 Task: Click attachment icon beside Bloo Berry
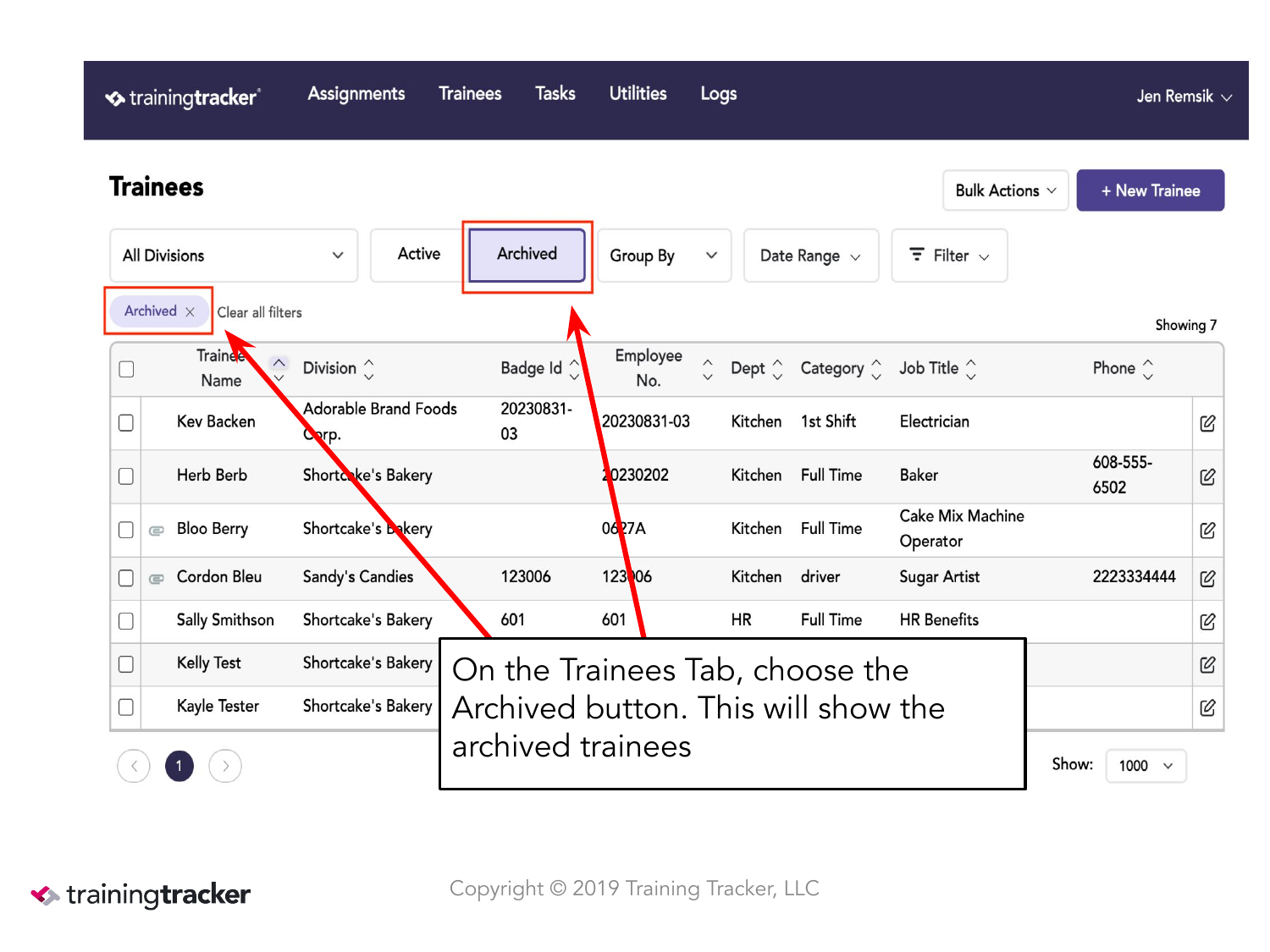[x=157, y=531]
